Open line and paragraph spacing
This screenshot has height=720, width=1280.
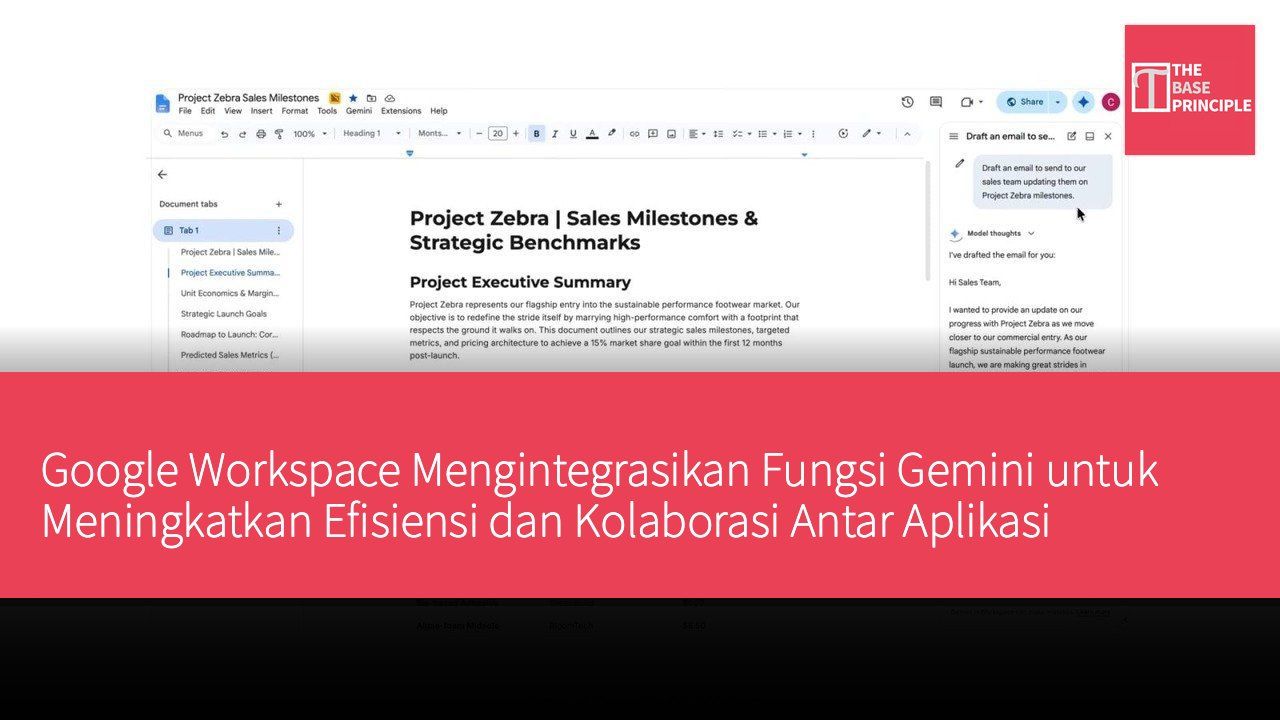click(718, 133)
